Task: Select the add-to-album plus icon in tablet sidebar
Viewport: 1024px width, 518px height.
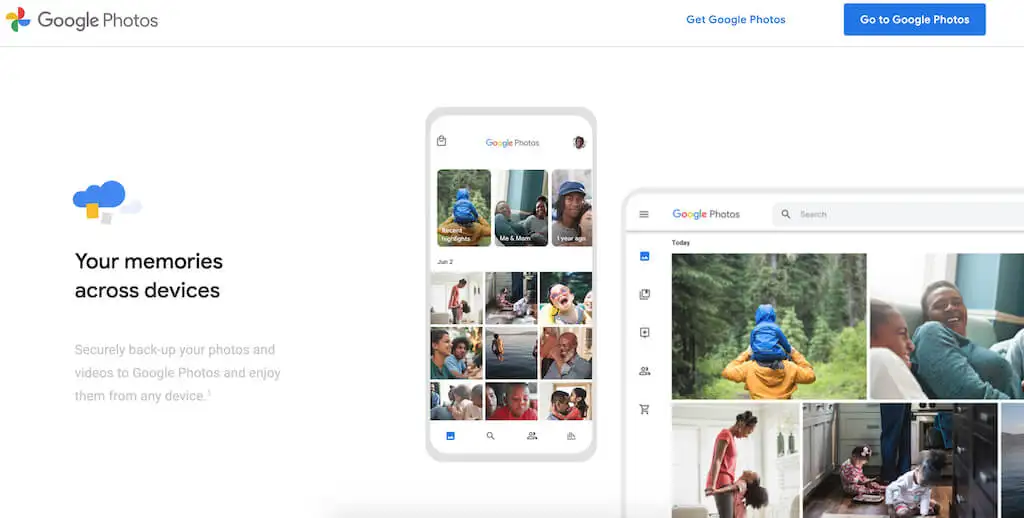Action: click(x=645, y=332)
